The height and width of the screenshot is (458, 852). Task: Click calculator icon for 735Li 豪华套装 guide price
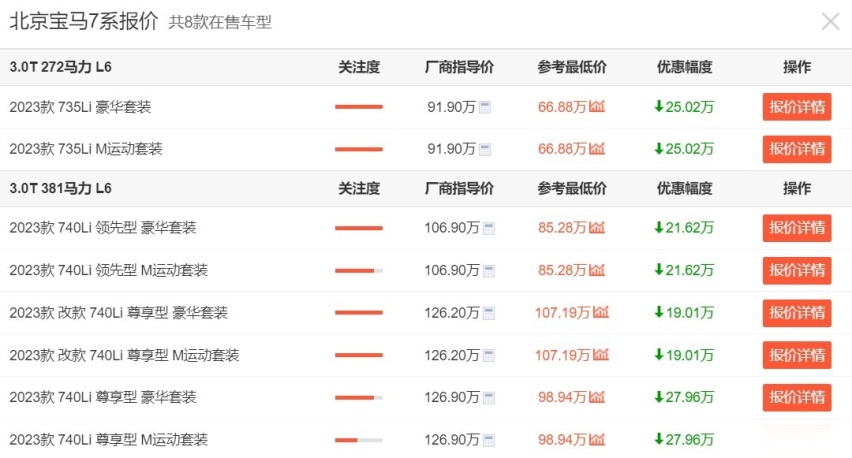coord(486,107)
